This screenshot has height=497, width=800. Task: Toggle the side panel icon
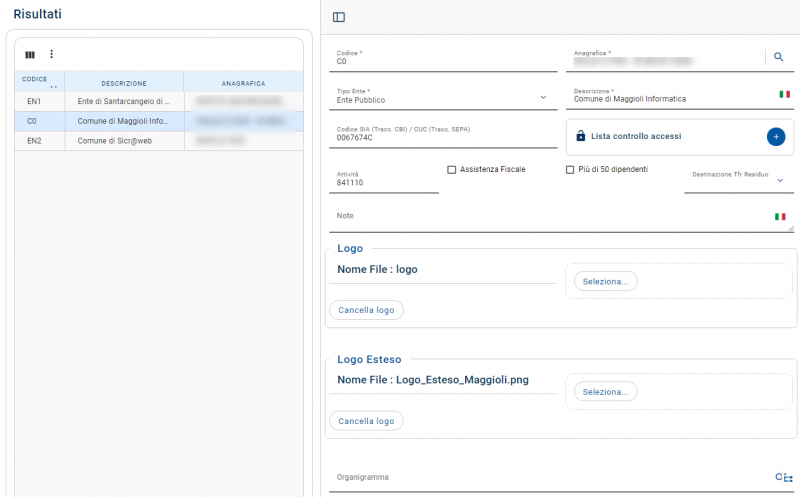339,17
